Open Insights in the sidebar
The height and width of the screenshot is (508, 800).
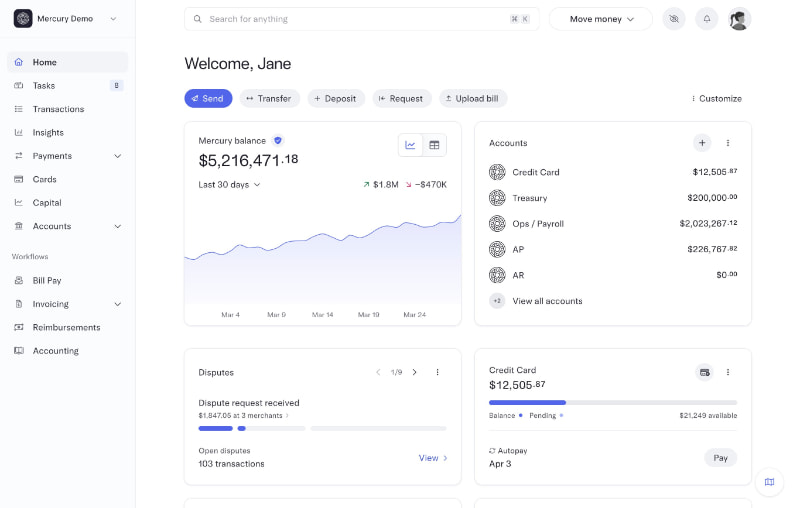pos(67,133)
